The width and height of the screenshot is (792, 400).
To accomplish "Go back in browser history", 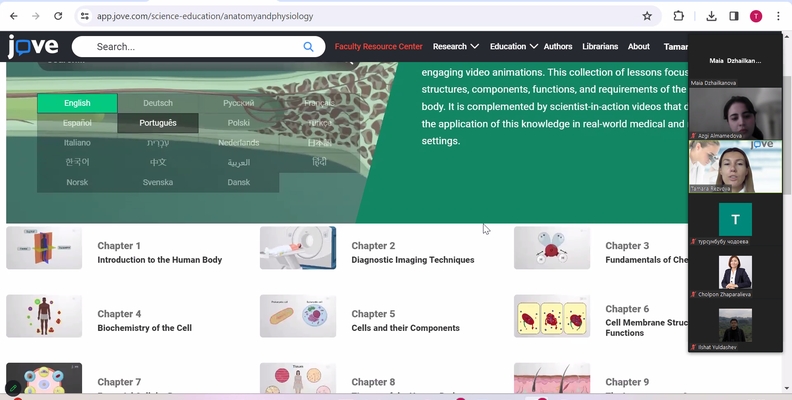I will pos(14,16).
